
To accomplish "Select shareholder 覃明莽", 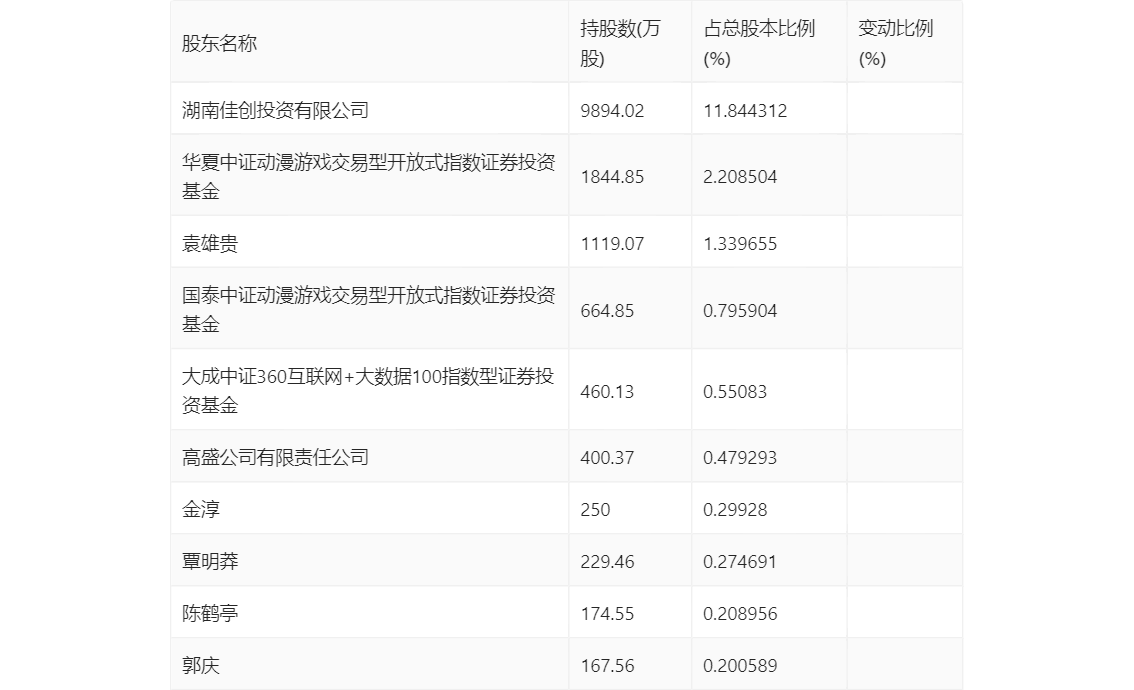I will click(210, 562).
